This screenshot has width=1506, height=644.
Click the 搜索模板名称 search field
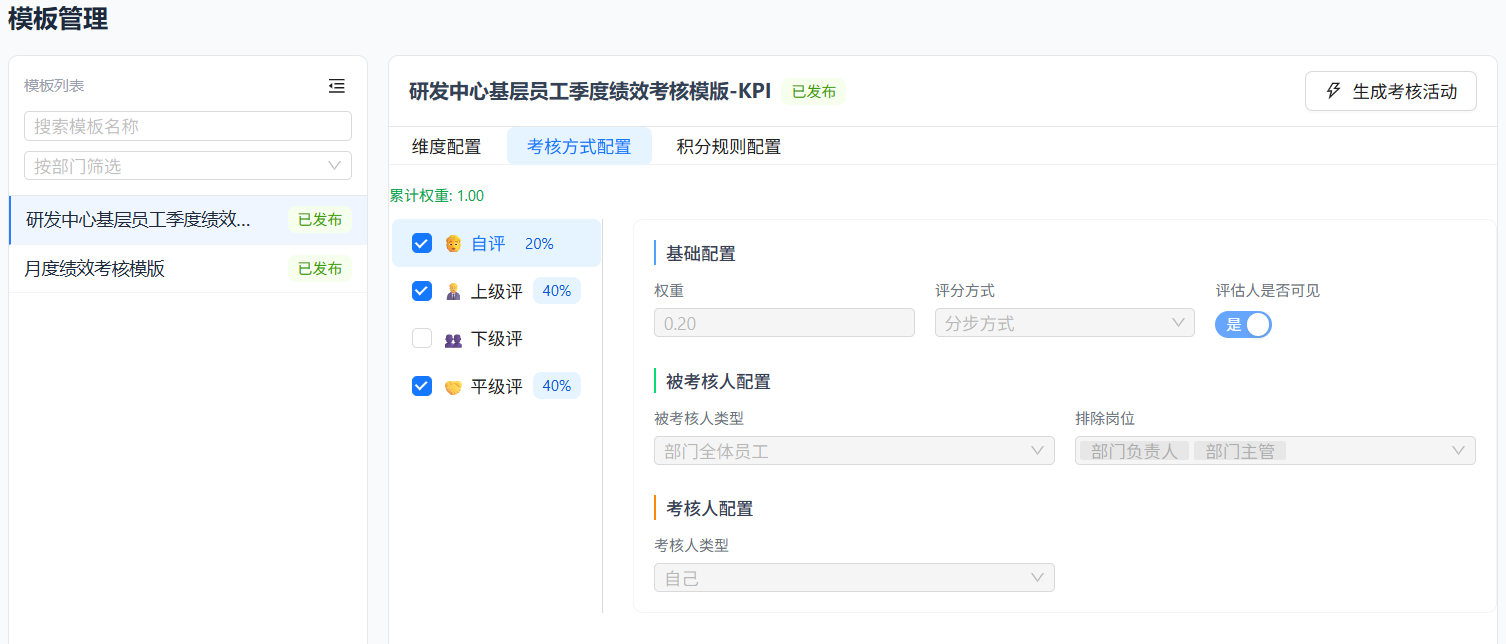pos(188,126)
